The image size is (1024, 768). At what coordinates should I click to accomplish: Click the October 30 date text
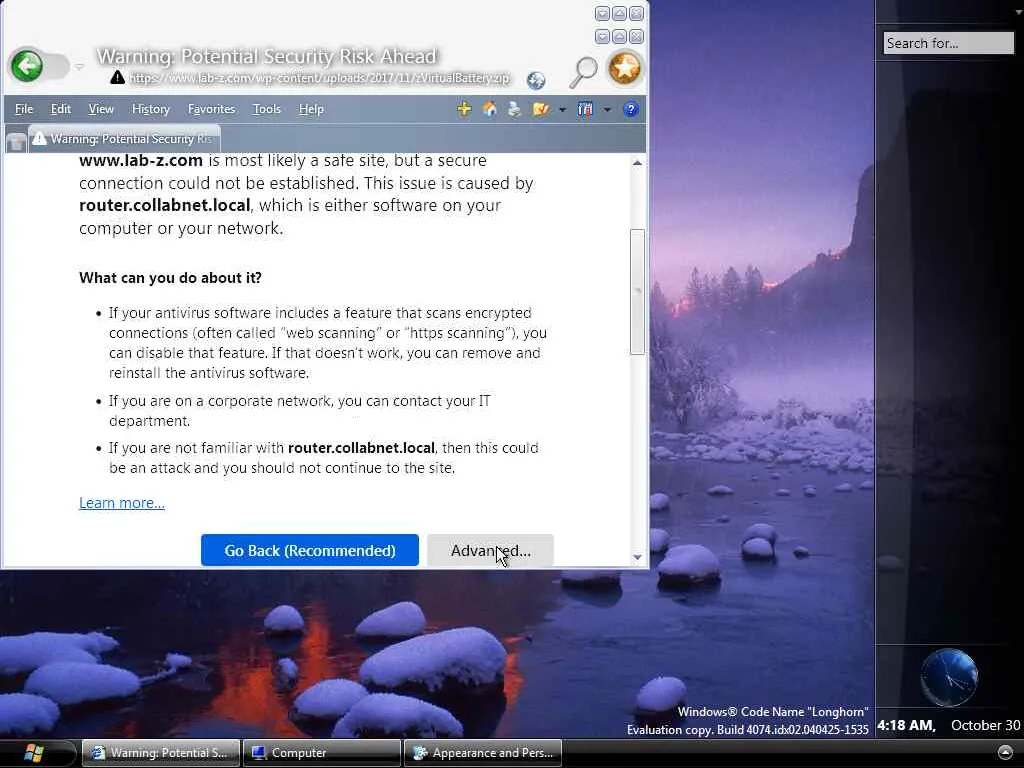(x=985, y=725)
